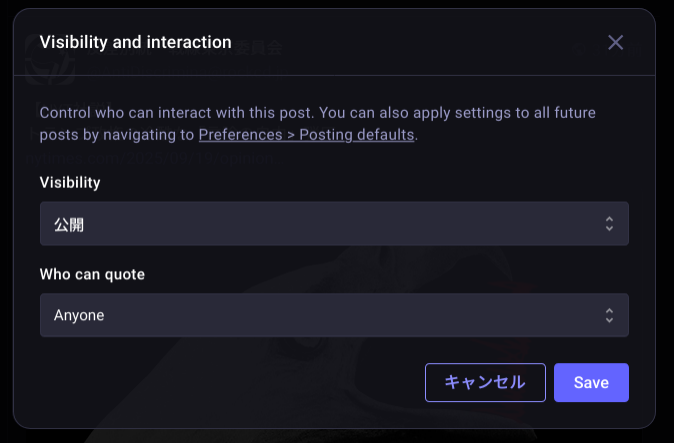
Task: Save the visibility settings
Action: [591, 382]
